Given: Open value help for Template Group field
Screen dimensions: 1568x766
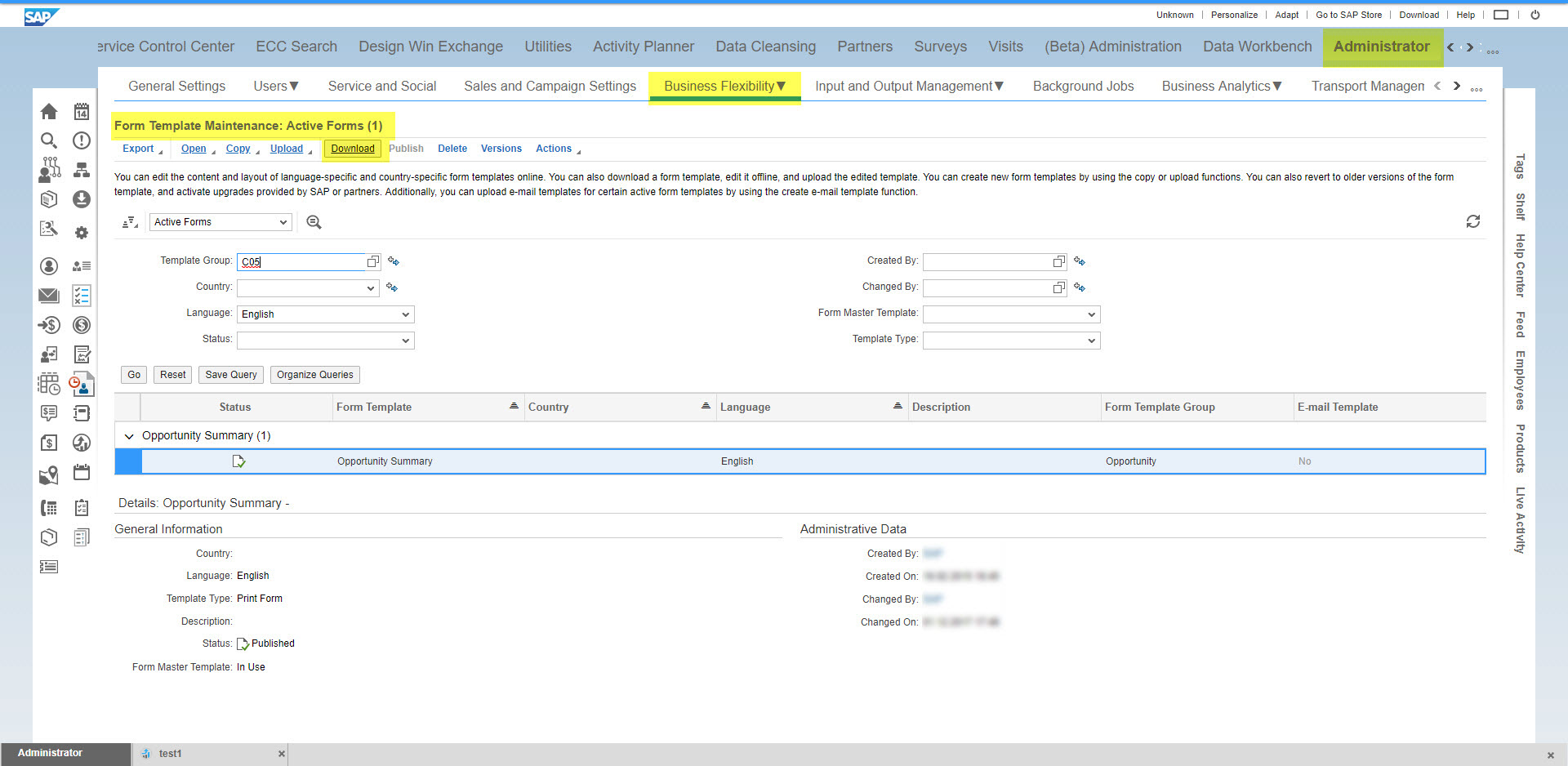Looking at the screenshot, I should [373, 261].
